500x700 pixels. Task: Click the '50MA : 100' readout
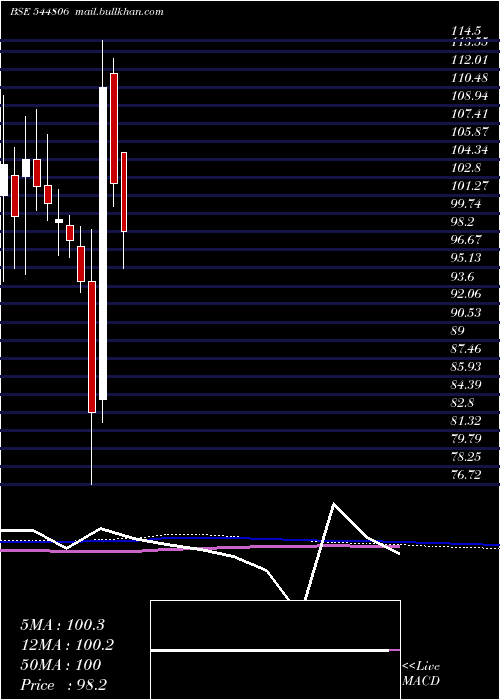61,665
